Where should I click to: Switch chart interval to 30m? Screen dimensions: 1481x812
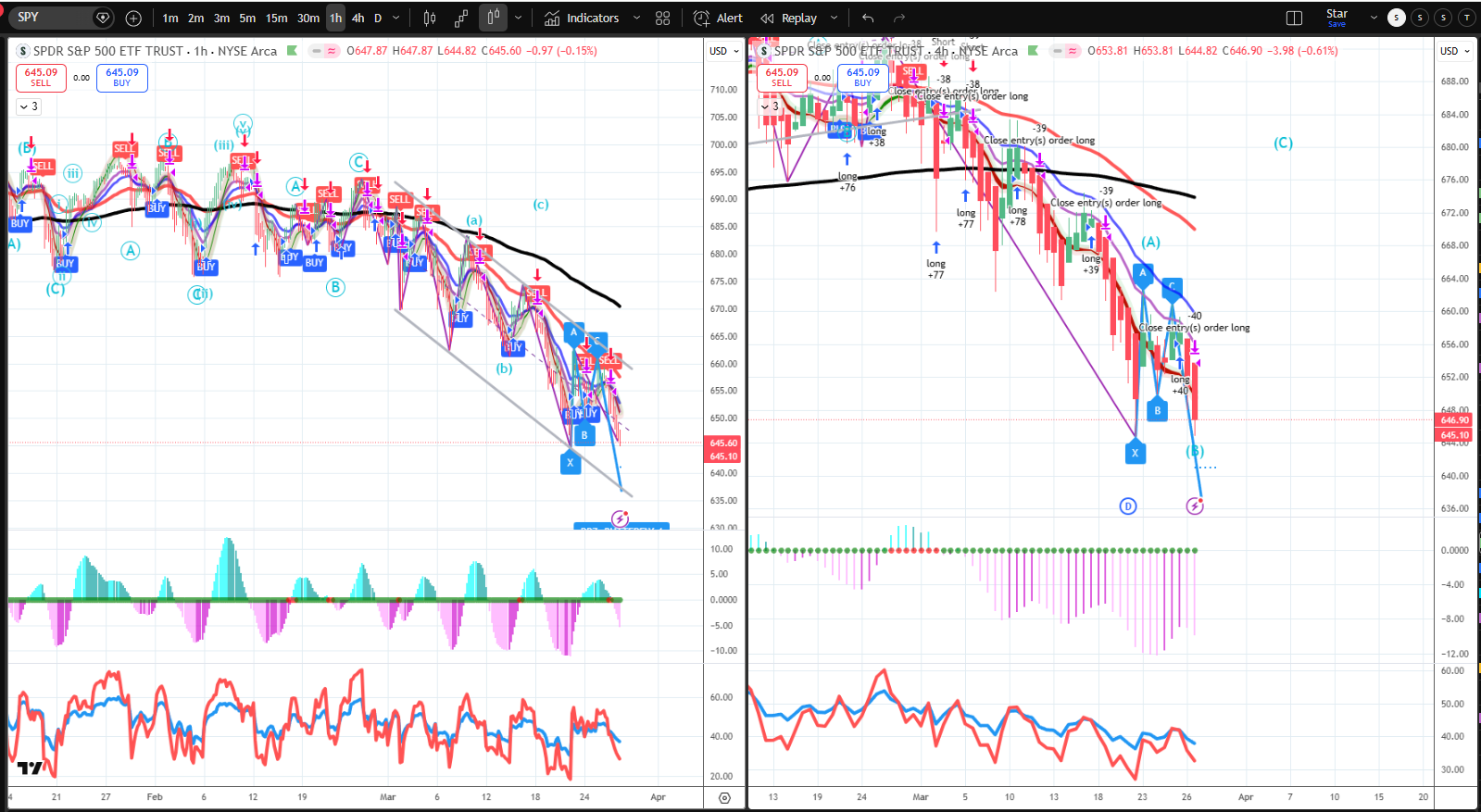click(x=308, y=18)
